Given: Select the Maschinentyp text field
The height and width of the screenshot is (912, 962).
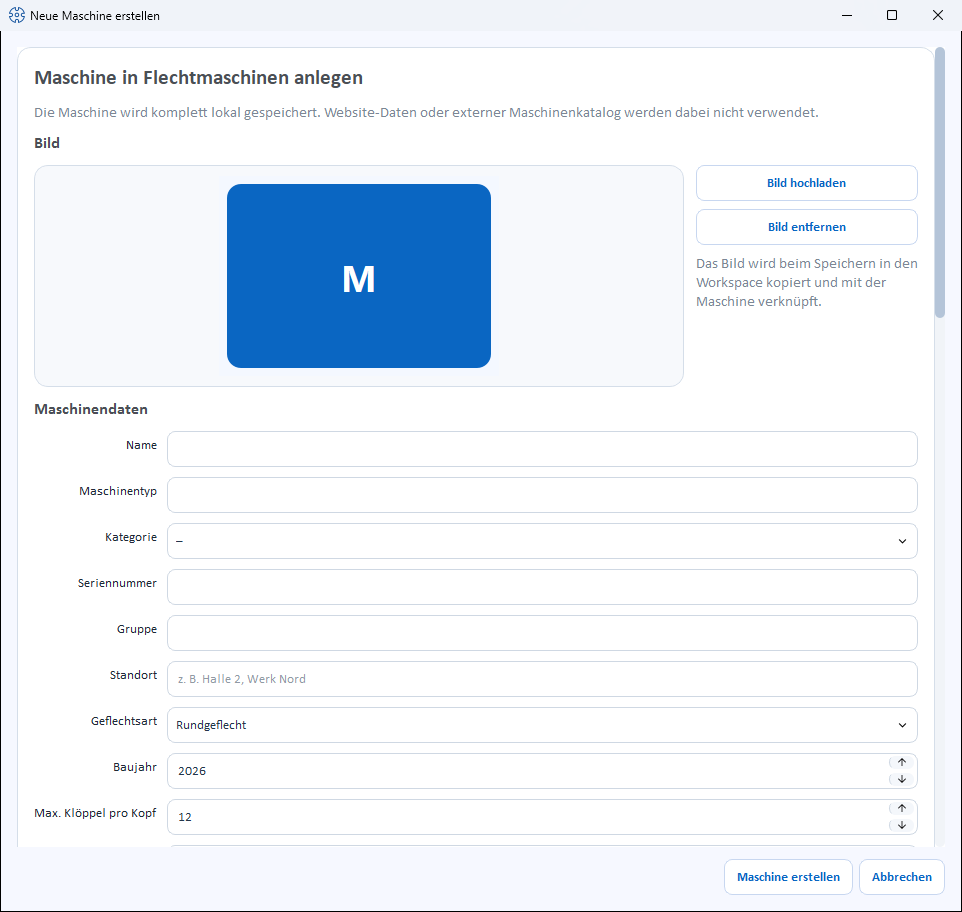Looking at the screenshot, I should pos(542,495).
